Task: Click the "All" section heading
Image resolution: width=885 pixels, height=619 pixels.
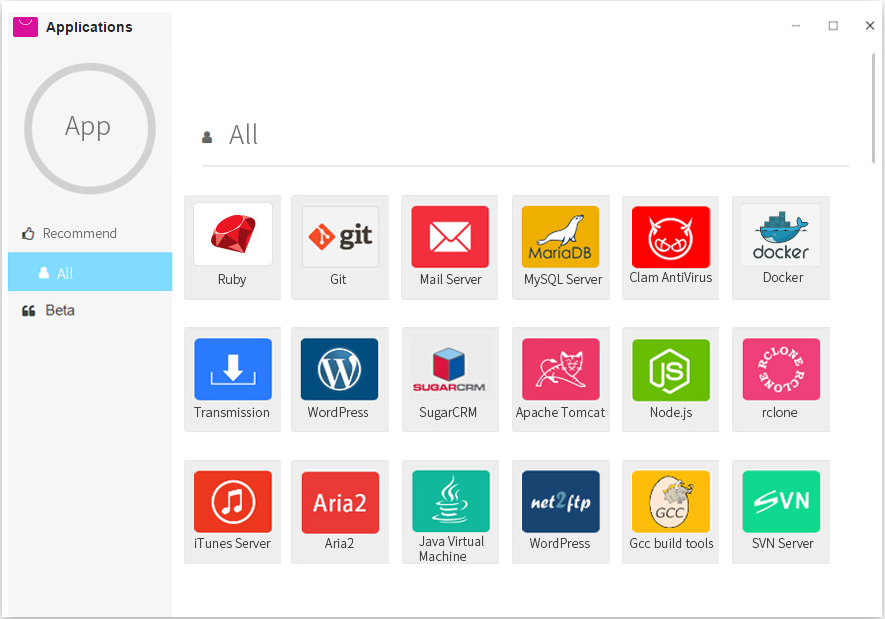Action: [243, 135]
